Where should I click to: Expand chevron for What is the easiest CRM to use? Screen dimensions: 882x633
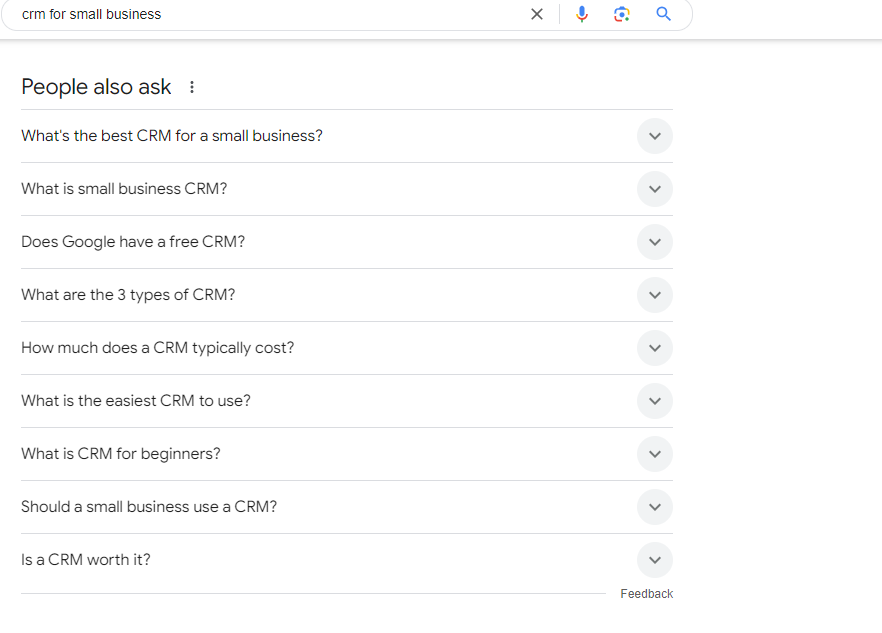click(x=655, y=401)
